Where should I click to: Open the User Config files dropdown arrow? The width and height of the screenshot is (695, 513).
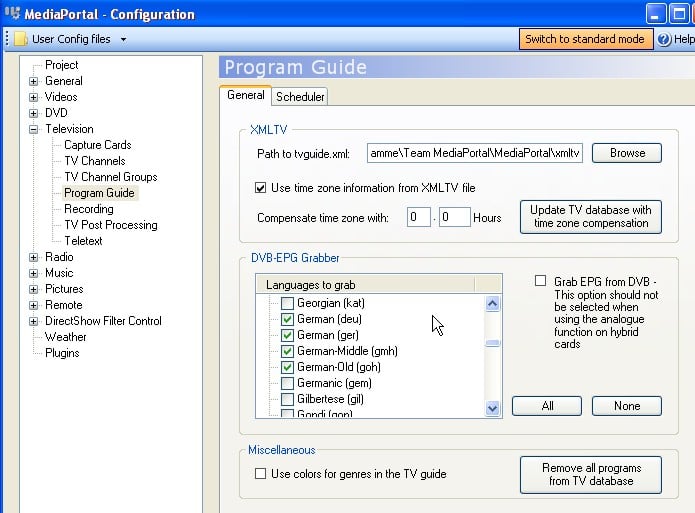123,40
